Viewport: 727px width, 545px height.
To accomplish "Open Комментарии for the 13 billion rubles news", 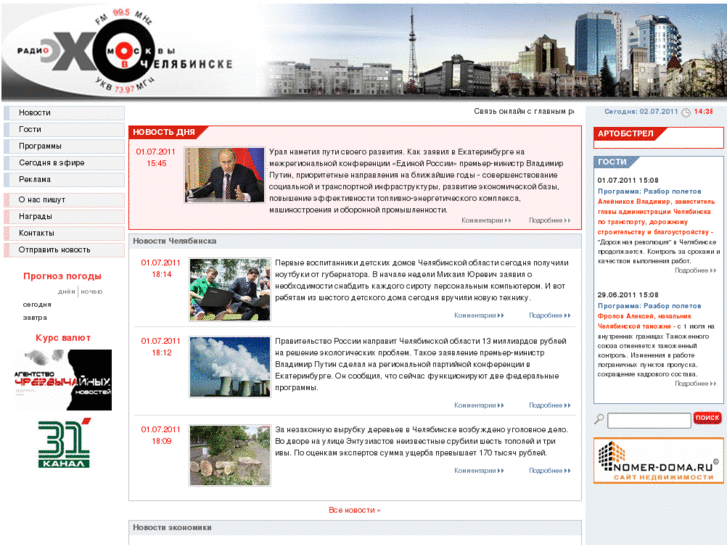I will pyautogui.click(x=479, y=405).
